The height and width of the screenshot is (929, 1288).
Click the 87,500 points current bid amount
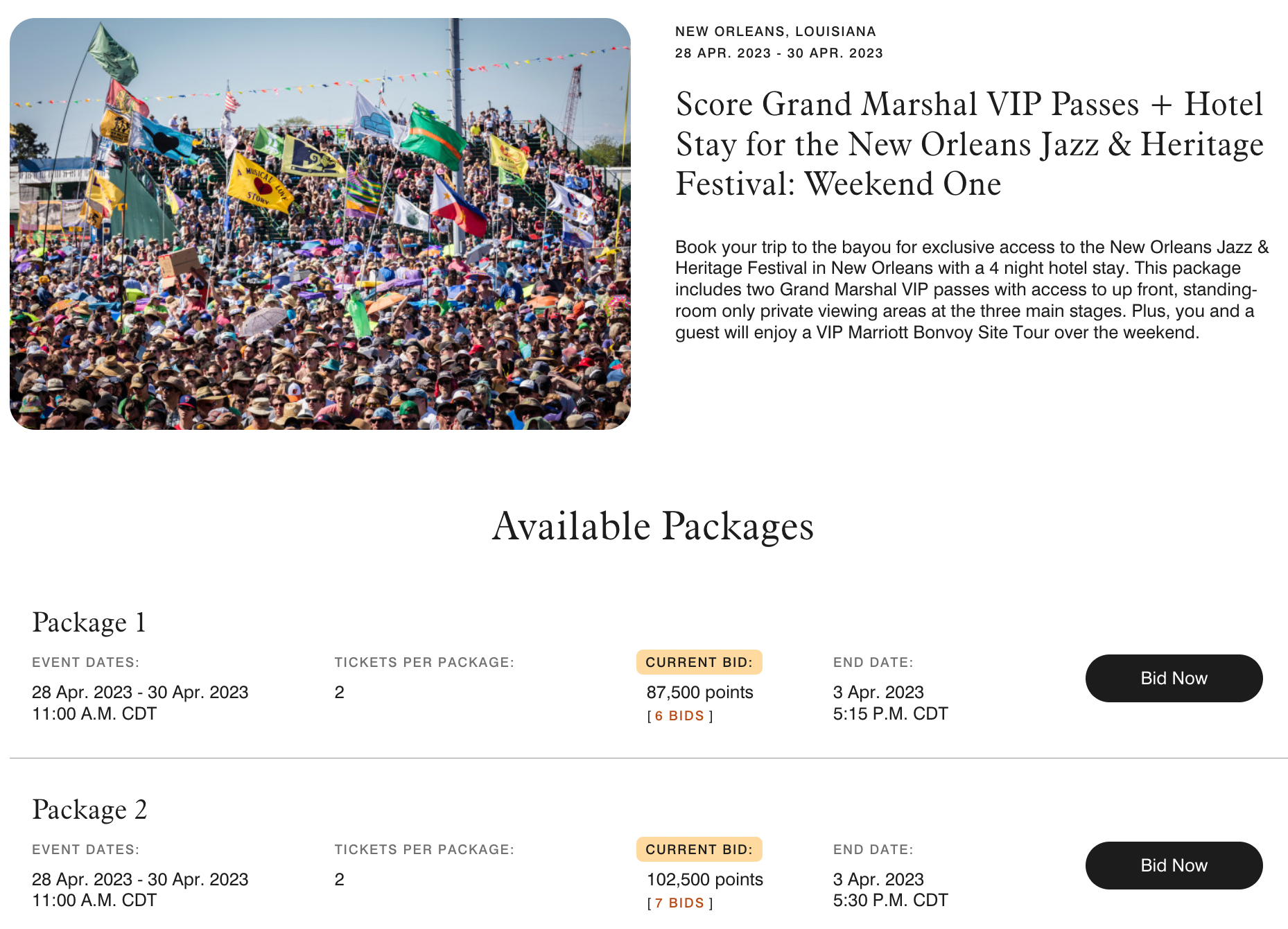click(x=699, y=692)
